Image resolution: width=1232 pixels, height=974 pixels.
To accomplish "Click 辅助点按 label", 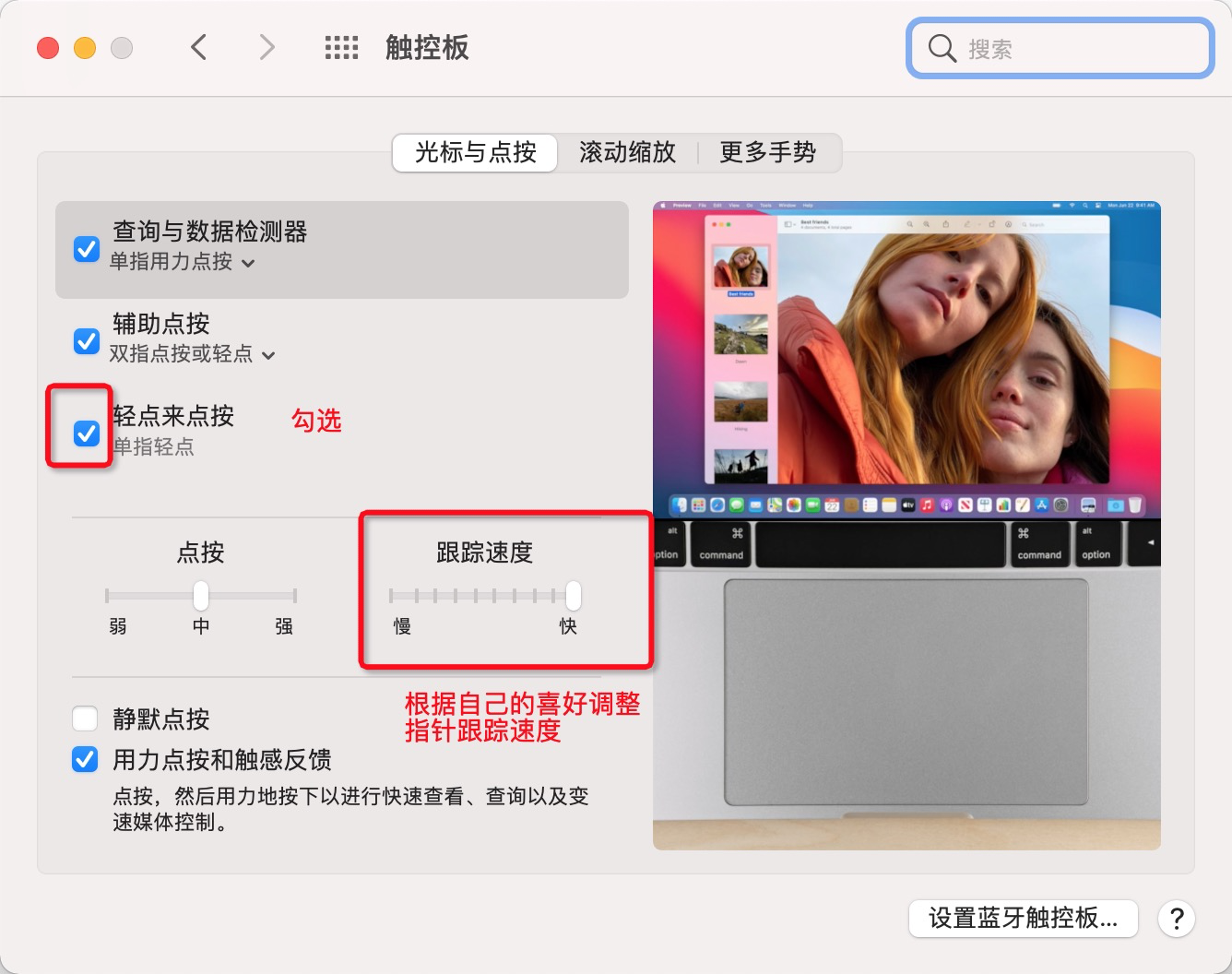I will point(161,324).
